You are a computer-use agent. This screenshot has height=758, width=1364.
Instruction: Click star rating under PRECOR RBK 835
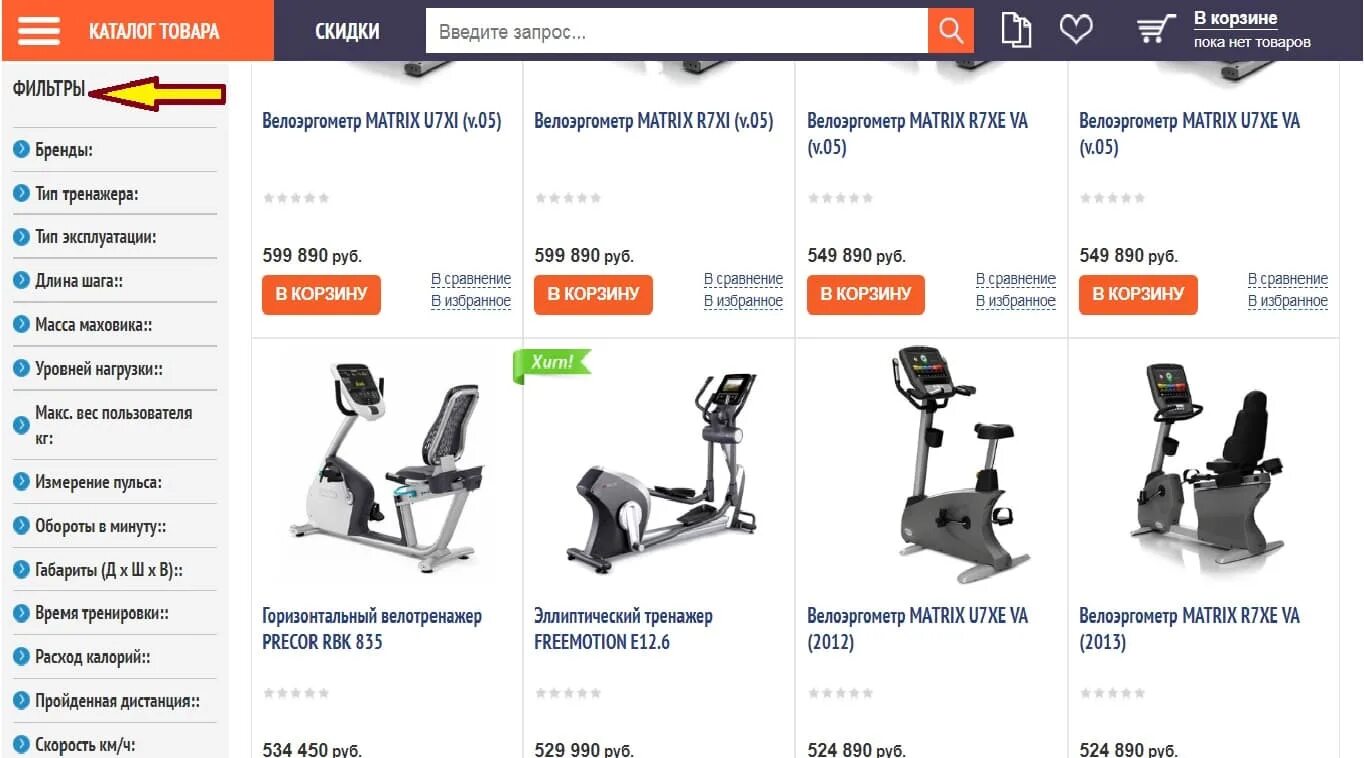click(x=296, y=693)
